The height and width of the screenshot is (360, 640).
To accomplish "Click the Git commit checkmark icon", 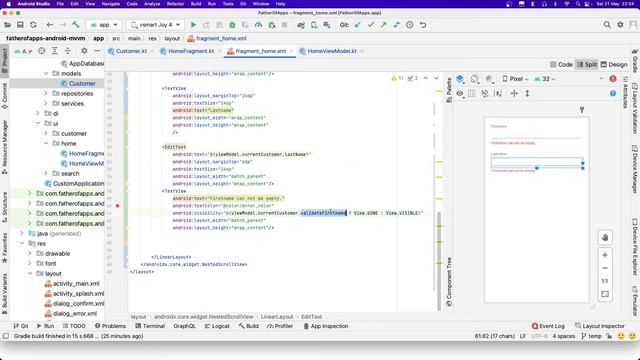I will tap(371, 25).
